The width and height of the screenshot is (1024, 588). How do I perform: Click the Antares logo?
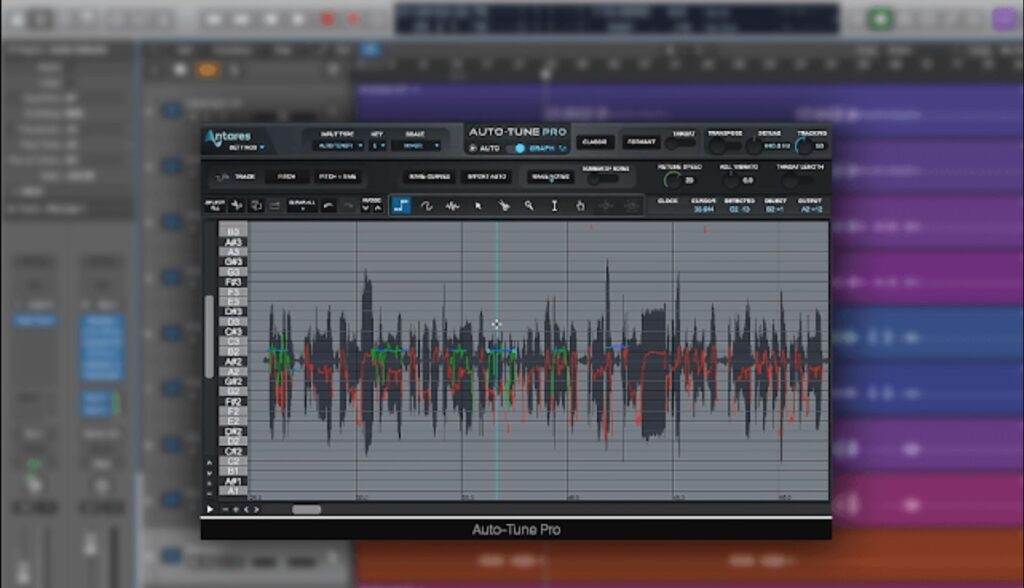point(230,138)
